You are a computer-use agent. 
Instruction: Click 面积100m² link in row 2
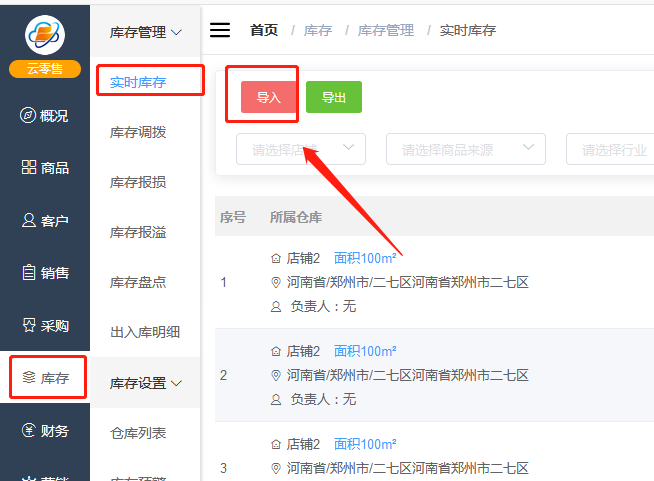365,351
